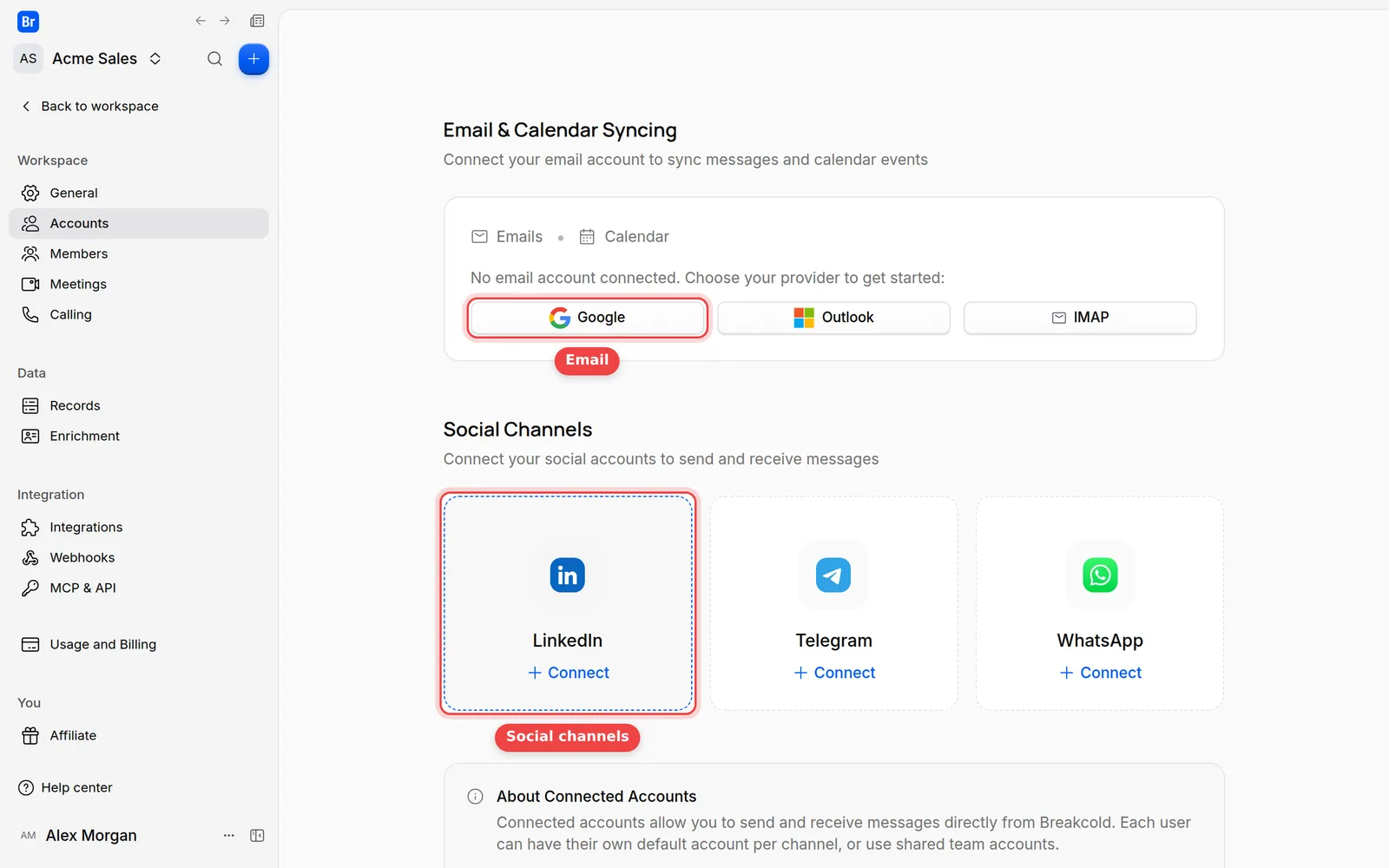Connect email via IMAP

(x=1080, y=318)
